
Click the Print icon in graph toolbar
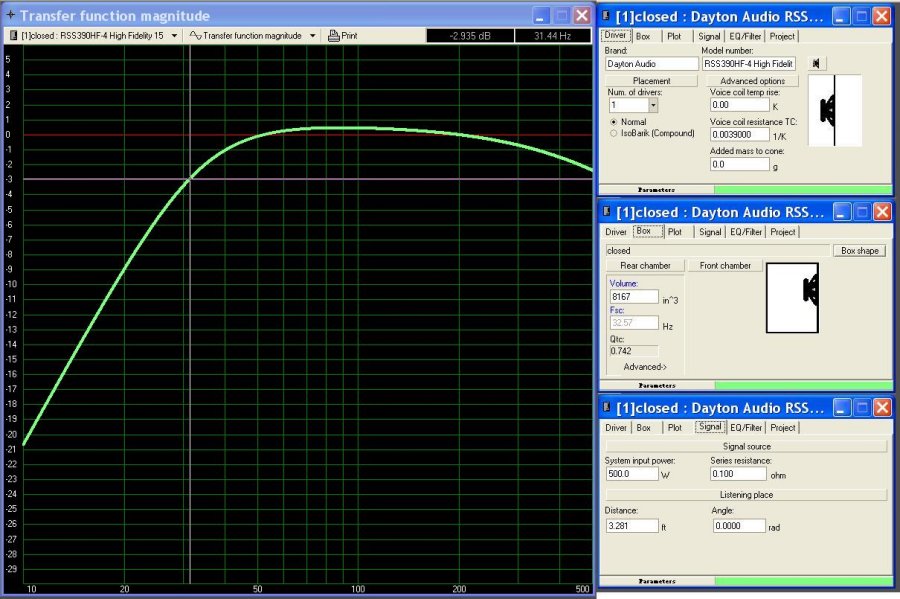tap(333, 36)
